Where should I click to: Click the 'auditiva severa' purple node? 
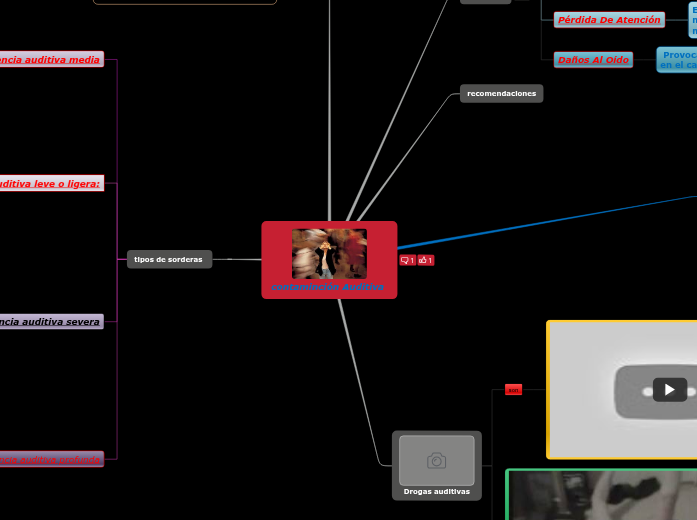coord(50,322)
